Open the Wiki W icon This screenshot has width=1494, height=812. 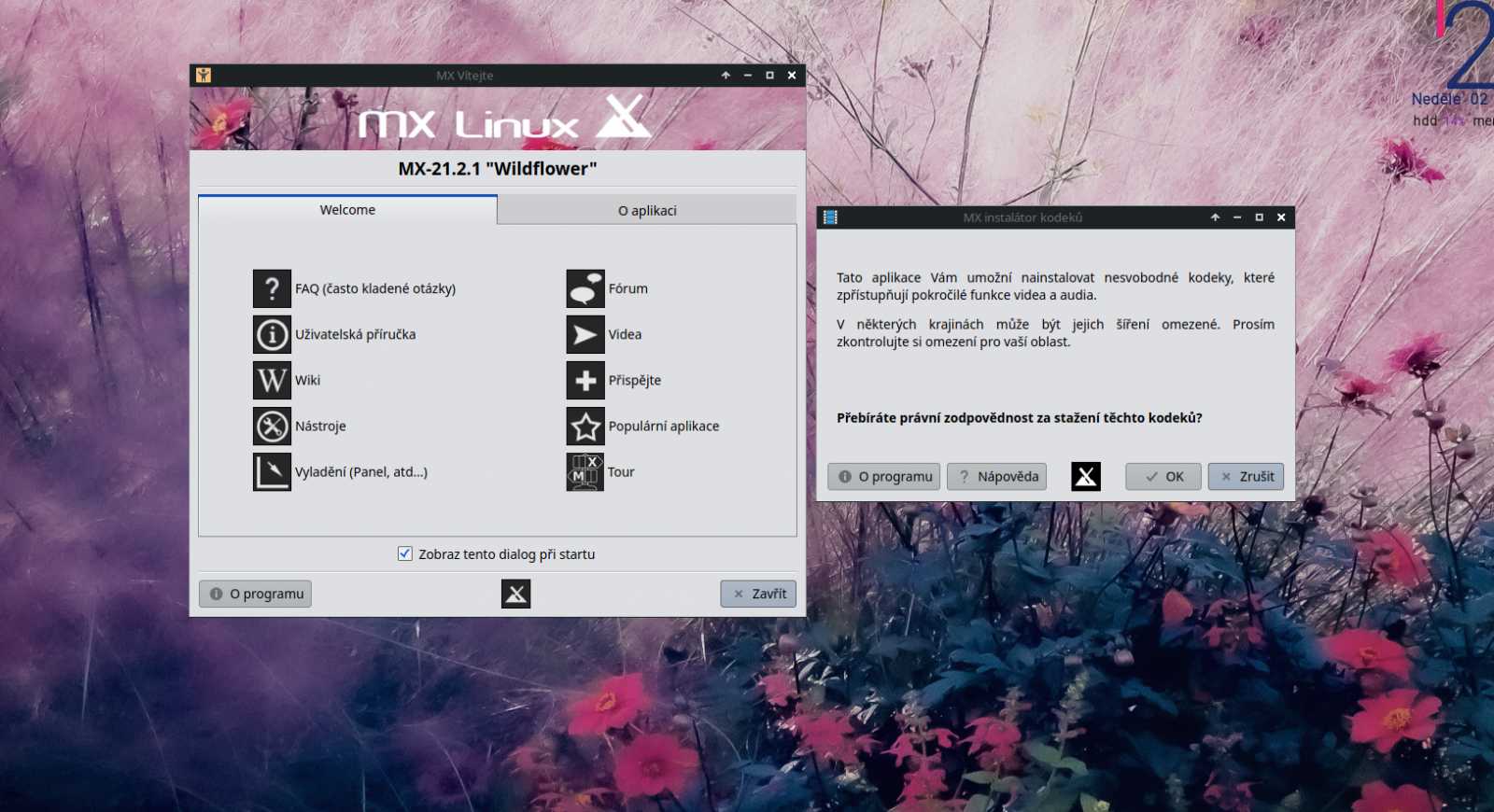pos(272,380)
